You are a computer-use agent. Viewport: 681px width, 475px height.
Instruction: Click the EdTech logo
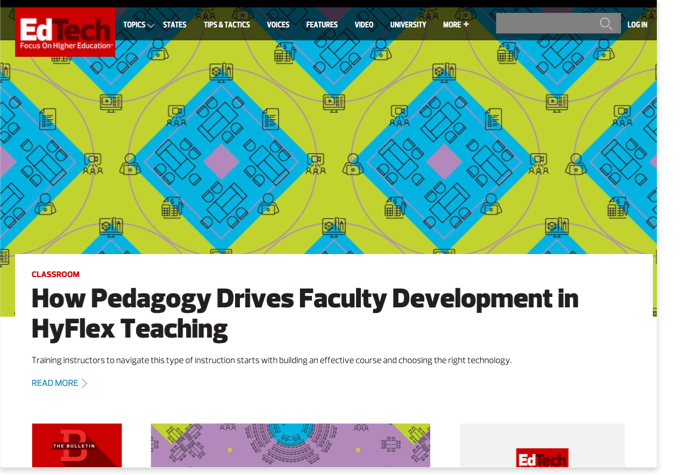coord(65,32)
